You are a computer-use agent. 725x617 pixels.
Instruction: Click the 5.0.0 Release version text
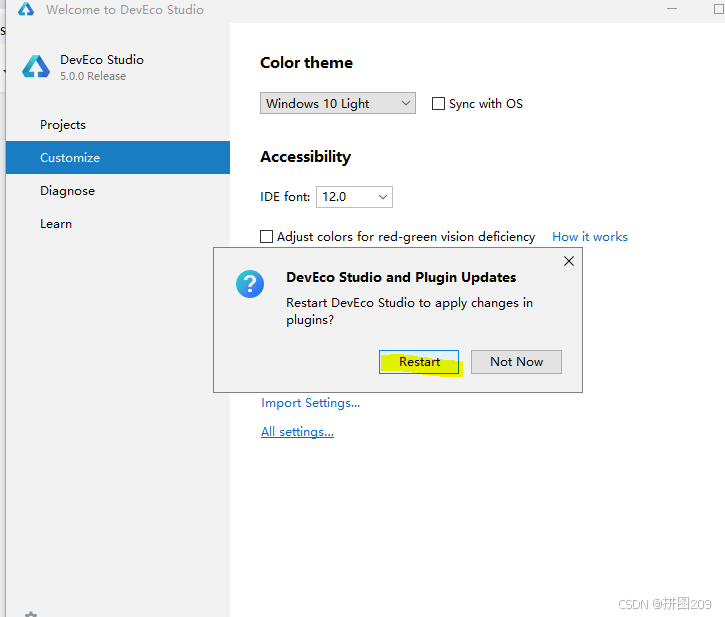(x=93, y=76)
